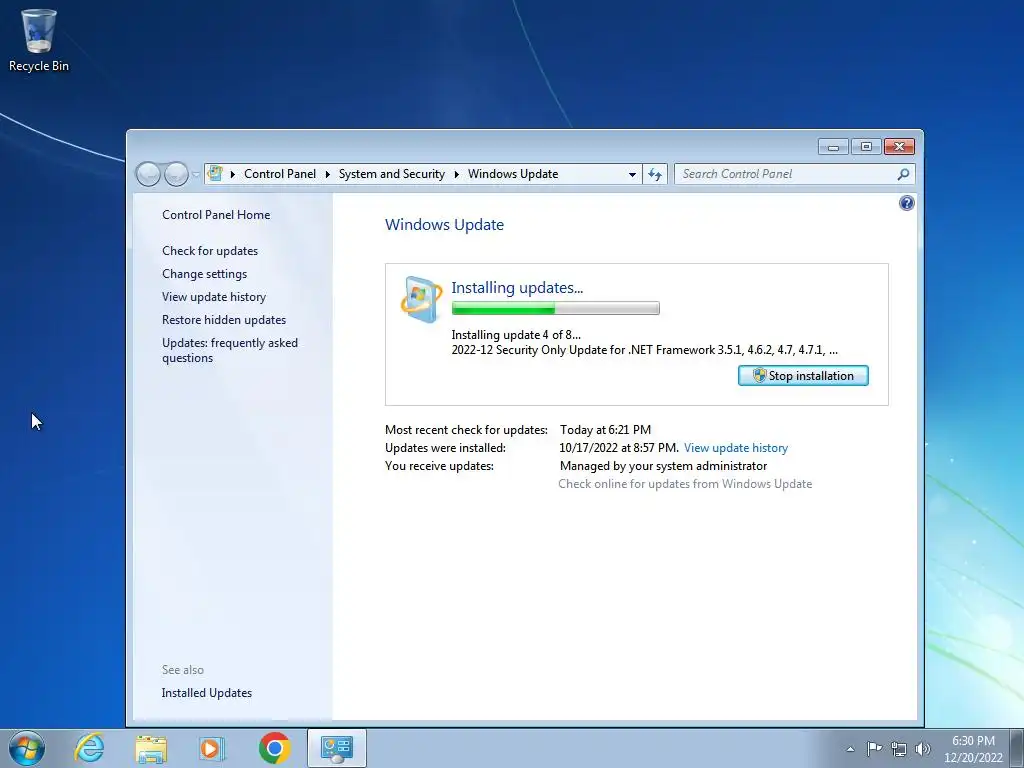
Task: Launch Windows Media Player from taskbar
Action: [x=212, y=748]
